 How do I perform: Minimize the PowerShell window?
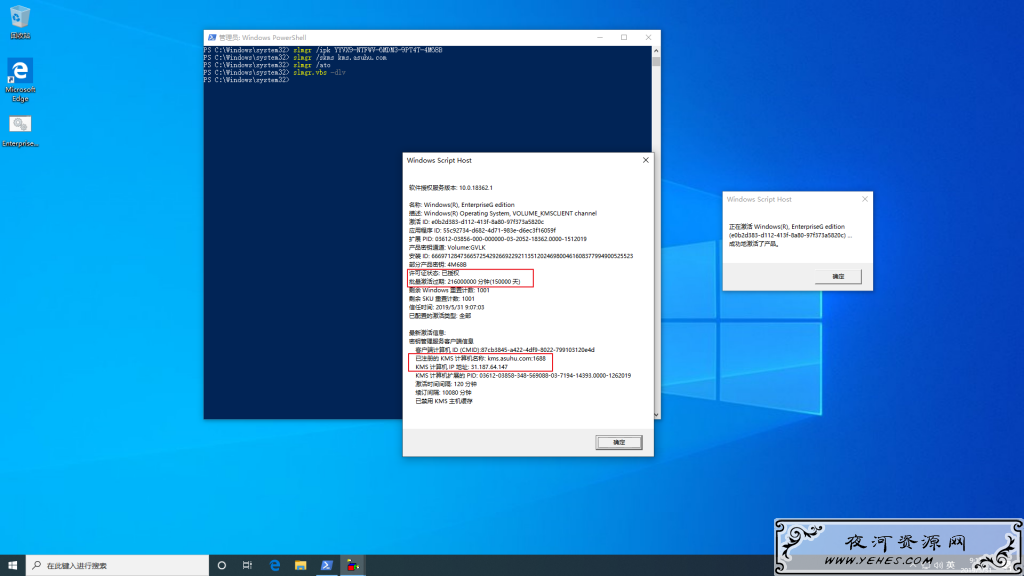(600, 38)
